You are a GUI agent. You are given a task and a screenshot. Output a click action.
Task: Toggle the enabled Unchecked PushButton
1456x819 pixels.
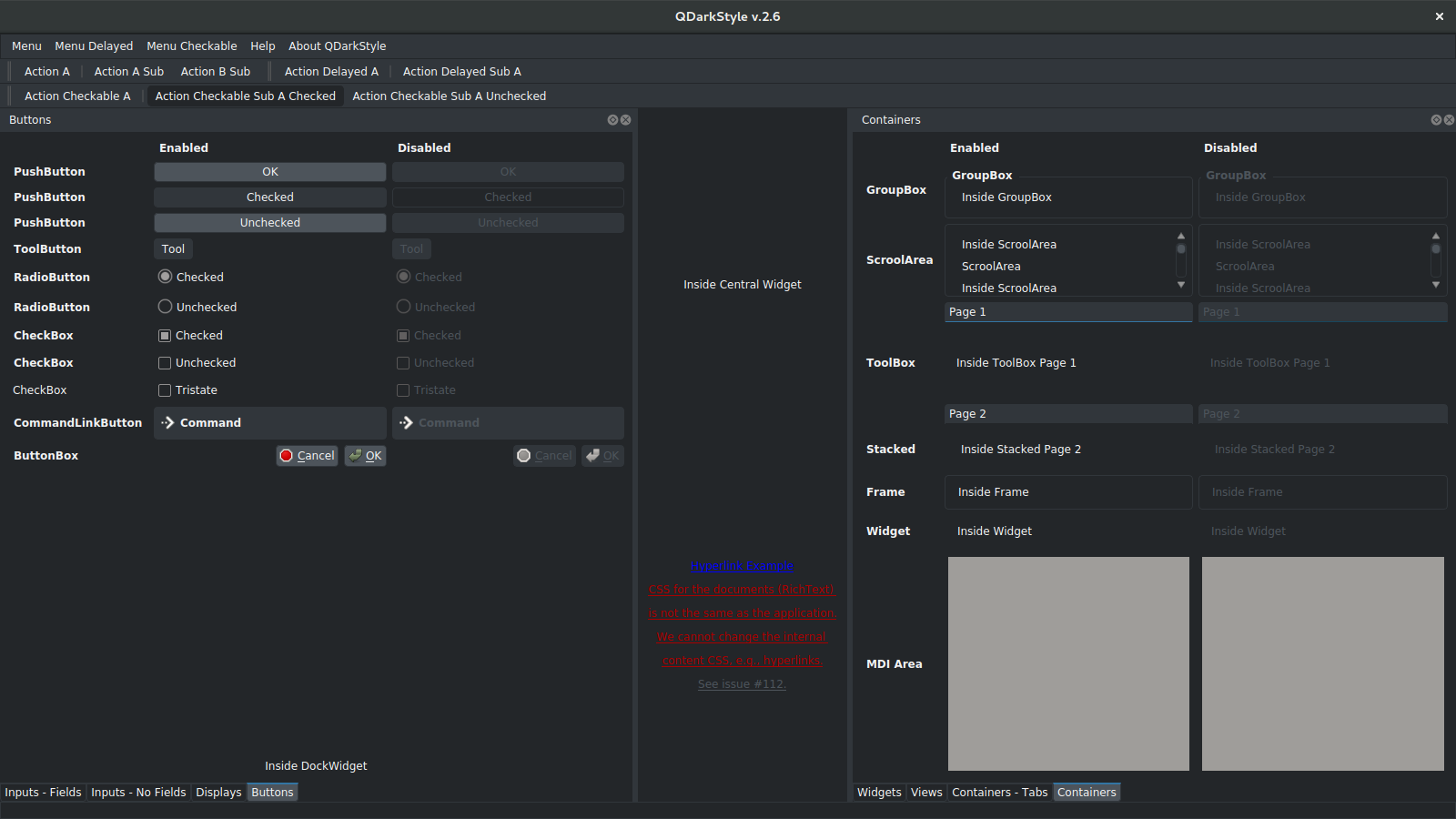pyautogui.click(x=270, y=223)
